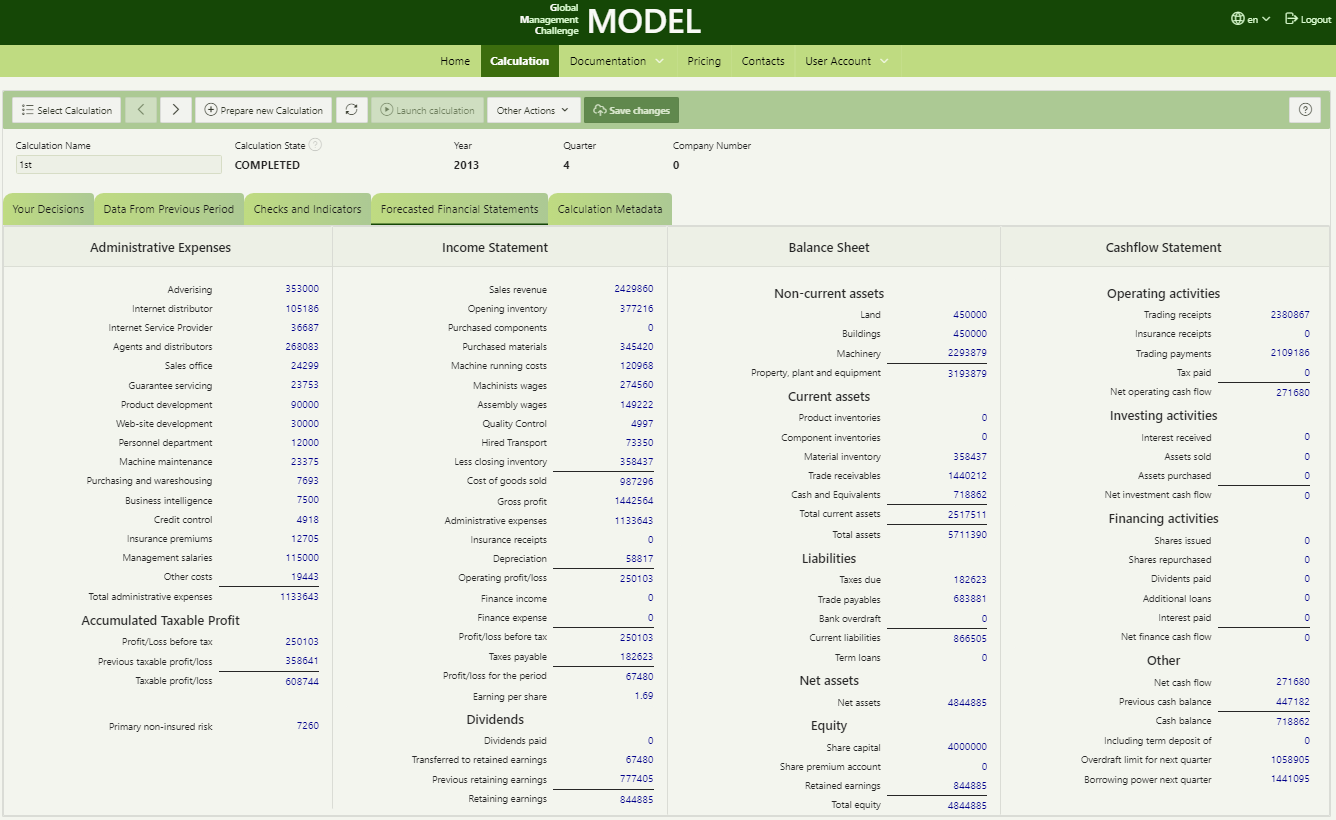The width and height of the screenshot is (1336, 820).
Task: Click the Select Calculation button
Action: tap(66, 110)
